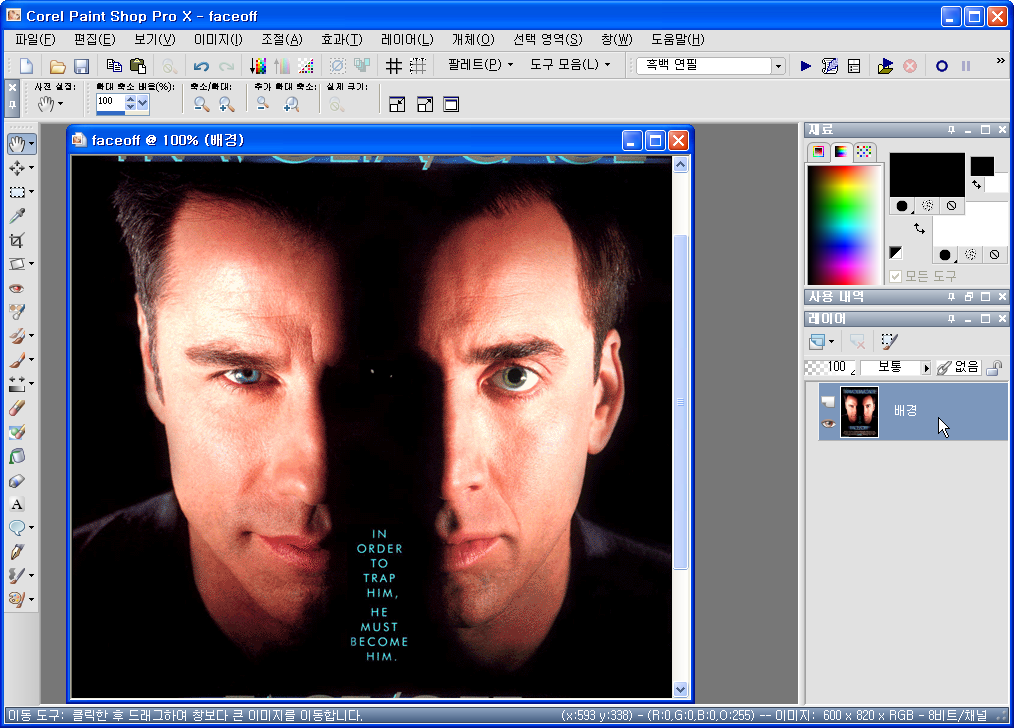Open the 편집(E) menu
Image resolution: width=1014 pixels, height=728 pixels.
click(x=94, y=40)
